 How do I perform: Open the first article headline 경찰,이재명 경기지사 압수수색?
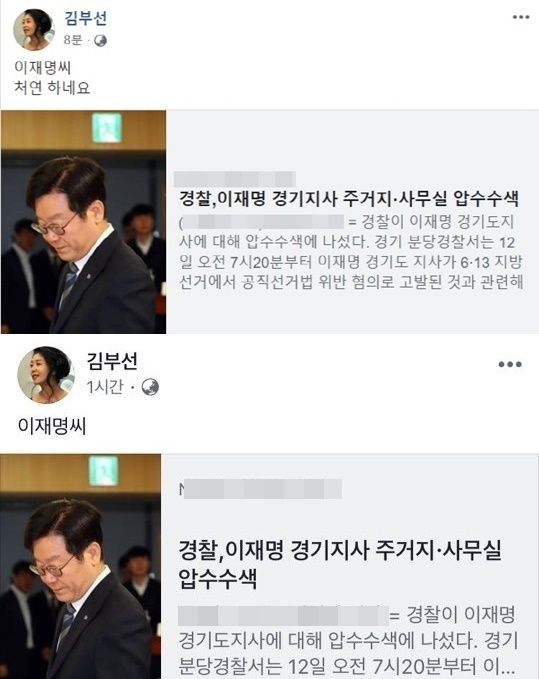[x=349, y=199]
